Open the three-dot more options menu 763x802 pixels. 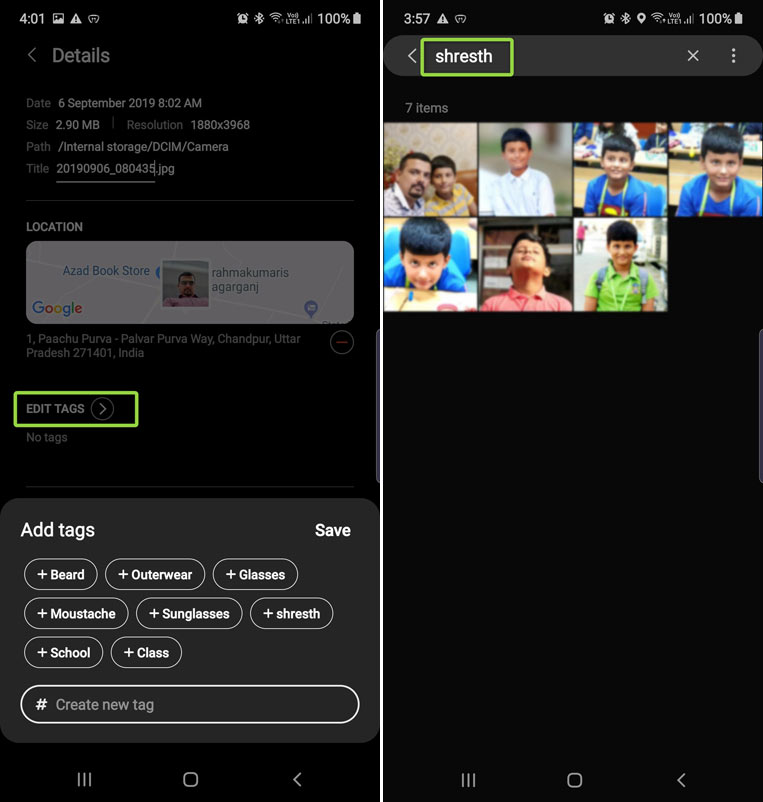[x=733, y=56]
